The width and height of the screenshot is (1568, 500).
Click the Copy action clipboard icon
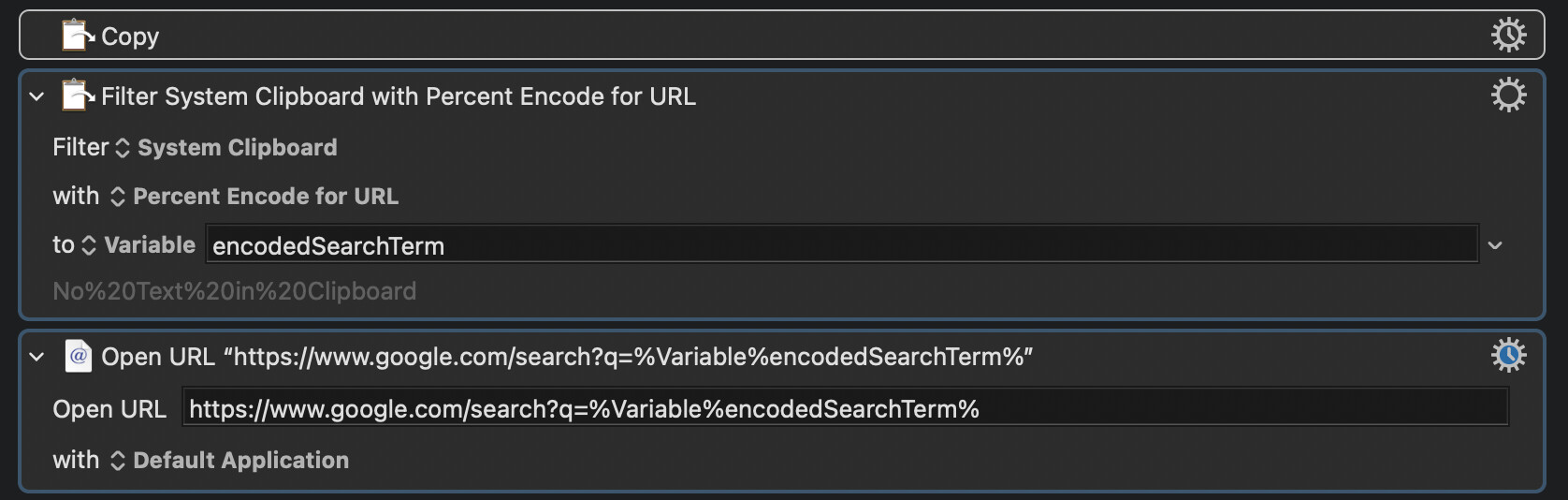click(79, 36)
